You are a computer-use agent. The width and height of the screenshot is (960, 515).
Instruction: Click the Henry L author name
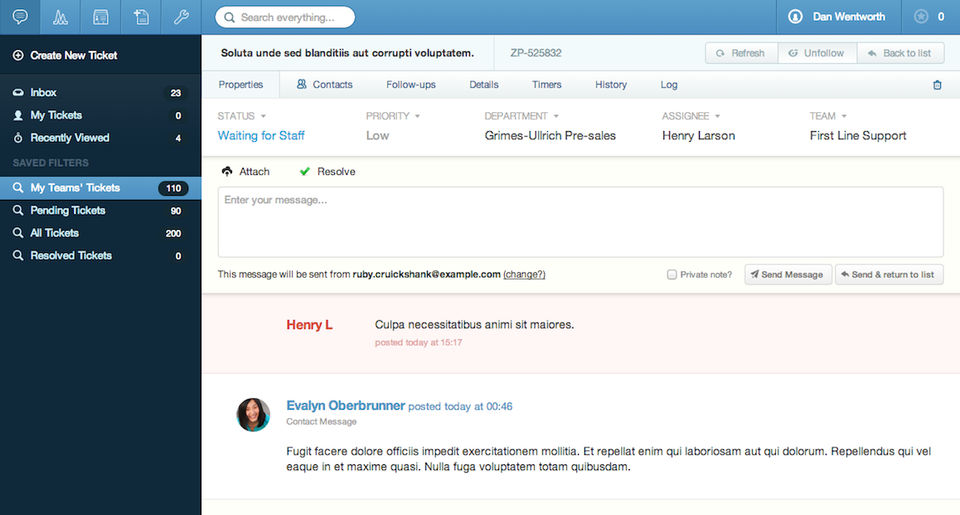pos(309,325)
